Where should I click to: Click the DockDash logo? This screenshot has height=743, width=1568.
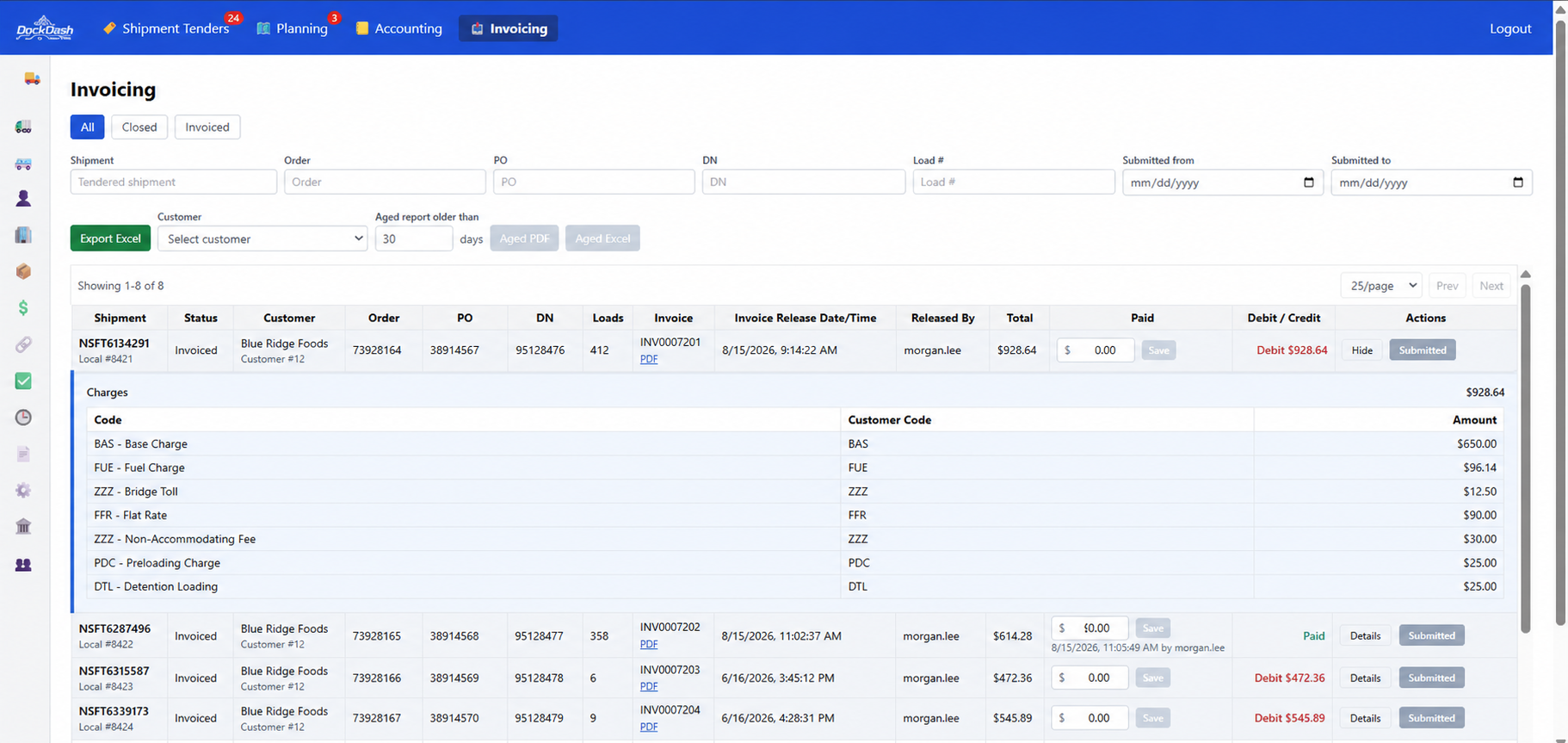point(45,28)
